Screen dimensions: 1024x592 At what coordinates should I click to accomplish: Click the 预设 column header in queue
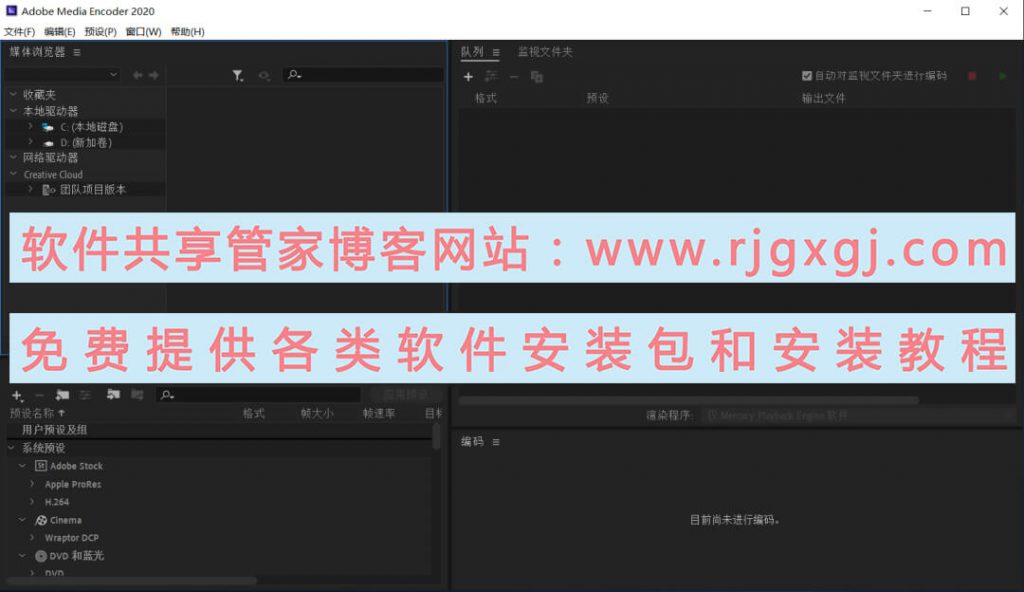click(x=598, y=98)
